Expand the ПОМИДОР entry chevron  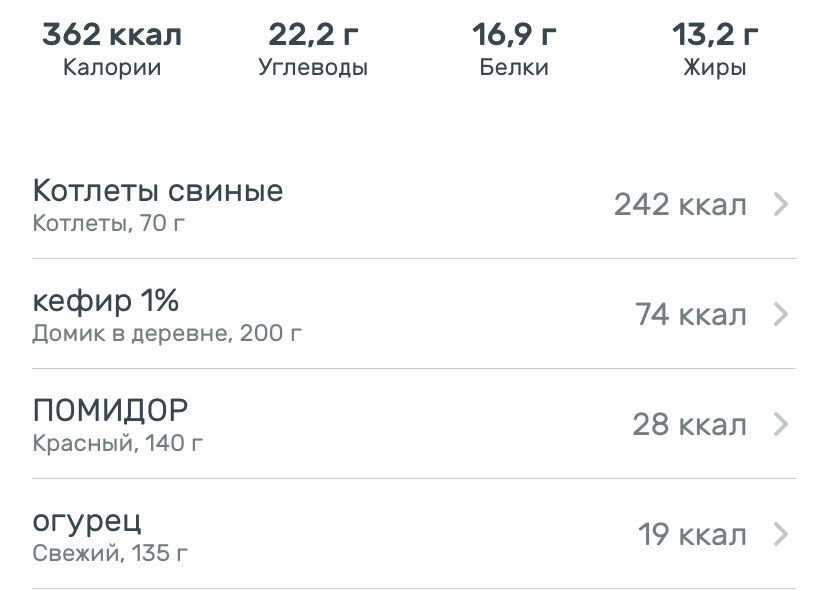[x=782, y=425]
